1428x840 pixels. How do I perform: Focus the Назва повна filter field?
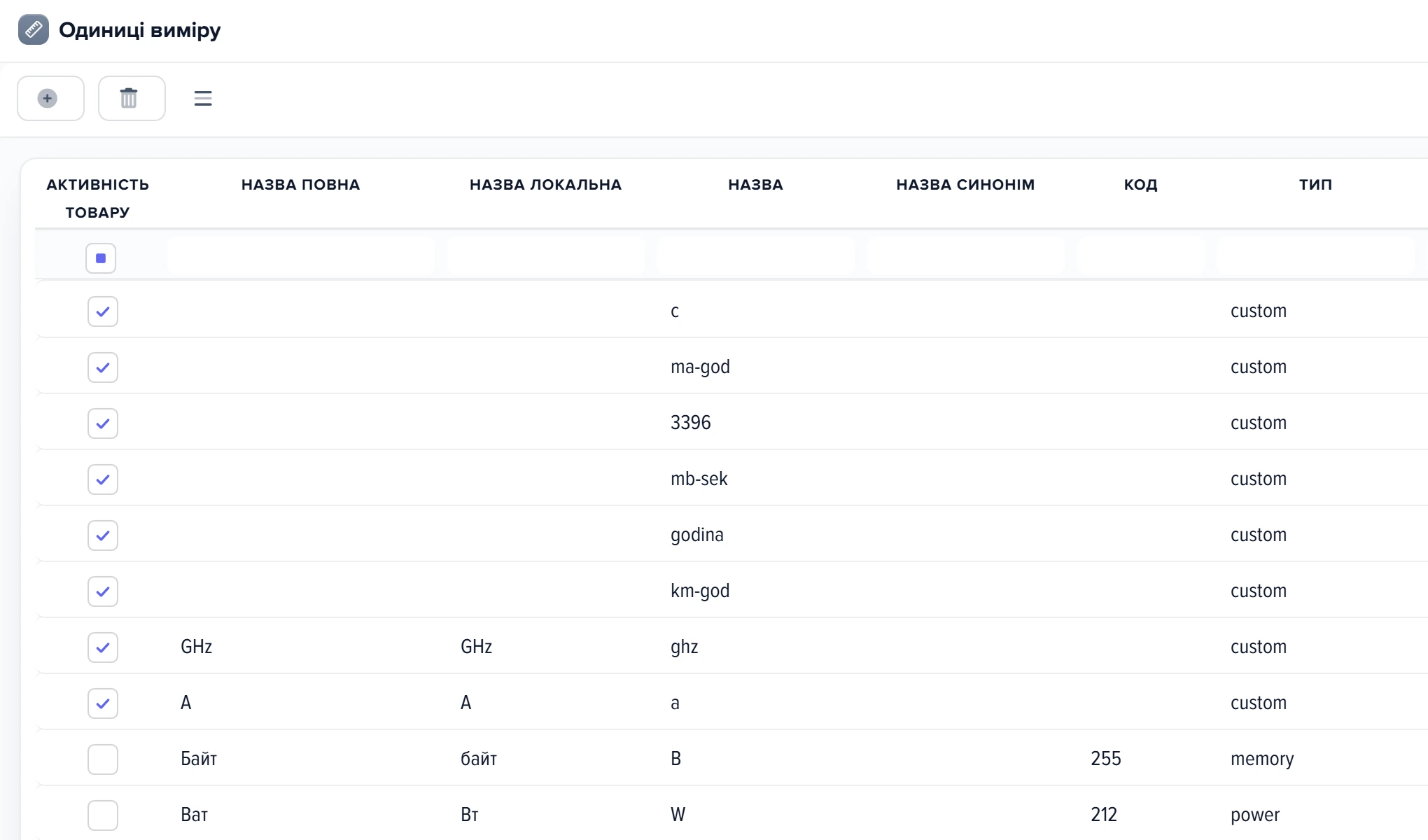301,255
